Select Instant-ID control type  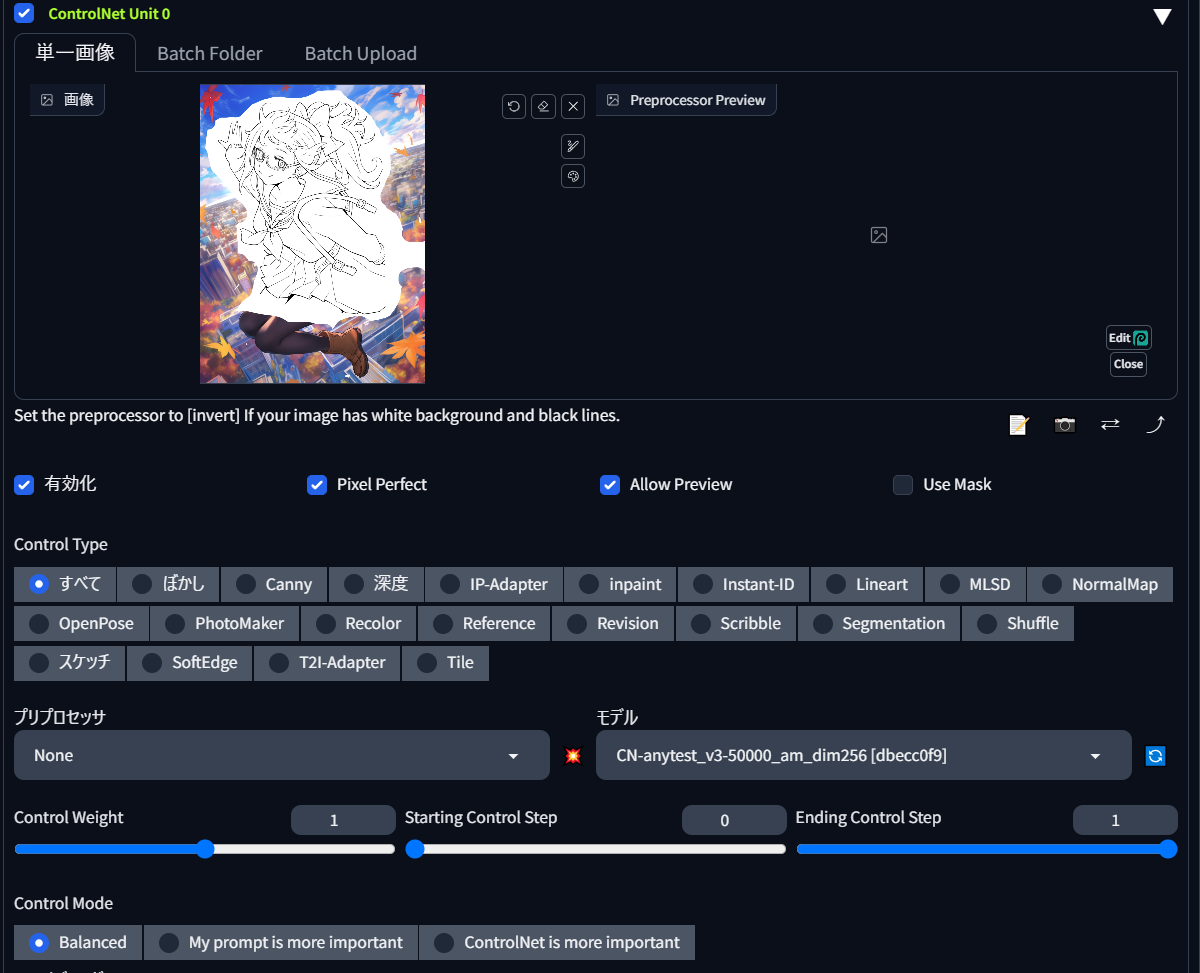(x=743, y=584)
